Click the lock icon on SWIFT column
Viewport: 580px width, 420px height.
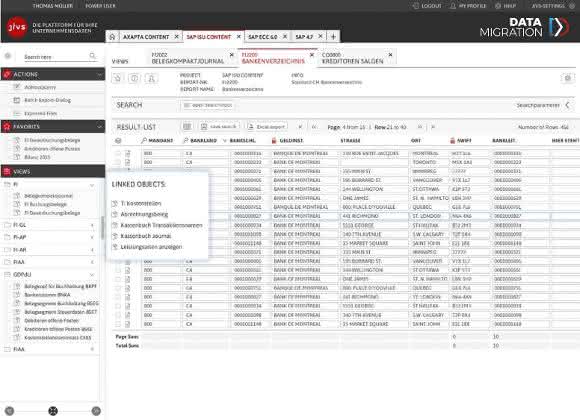(x=452, y=141)
